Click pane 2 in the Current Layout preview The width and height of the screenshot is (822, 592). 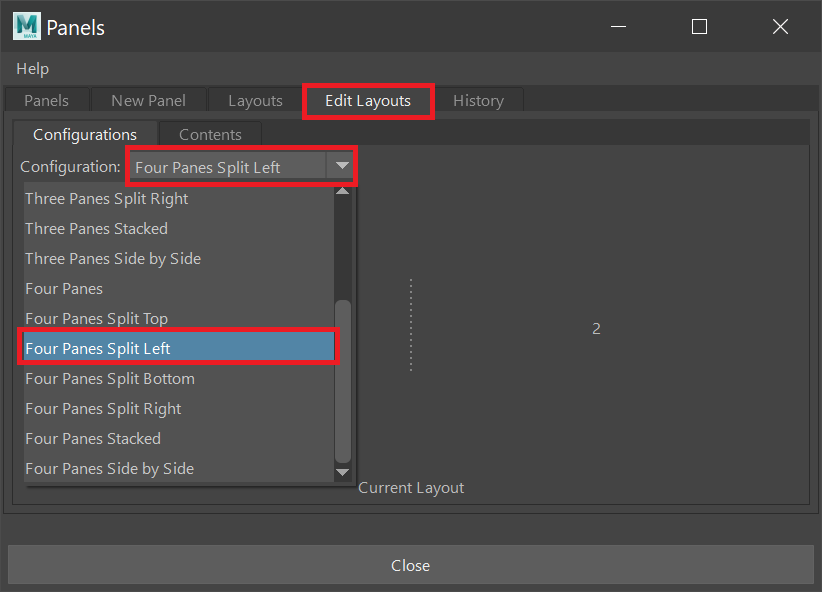(596, 328)
